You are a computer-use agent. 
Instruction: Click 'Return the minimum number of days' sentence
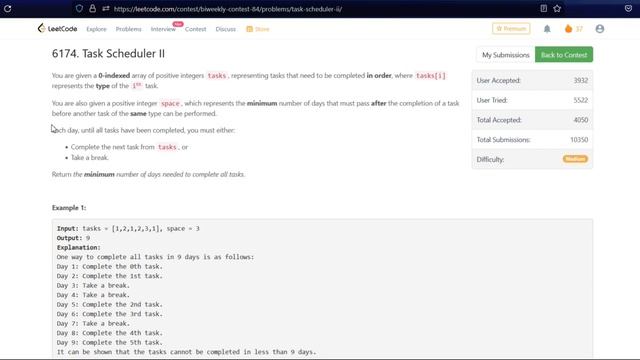coord(149,174)
